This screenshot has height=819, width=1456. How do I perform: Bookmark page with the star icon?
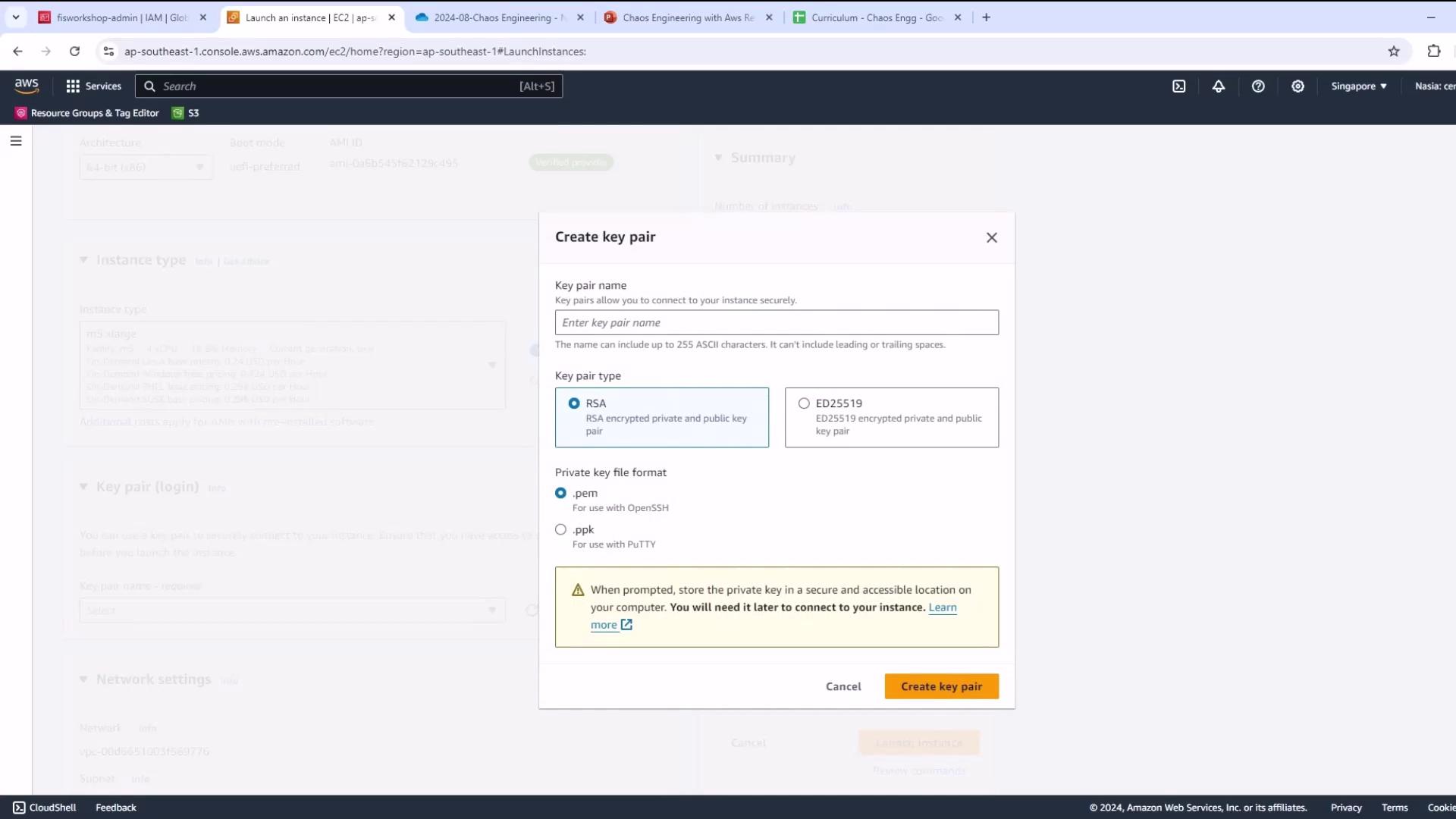coord(1394,52)
